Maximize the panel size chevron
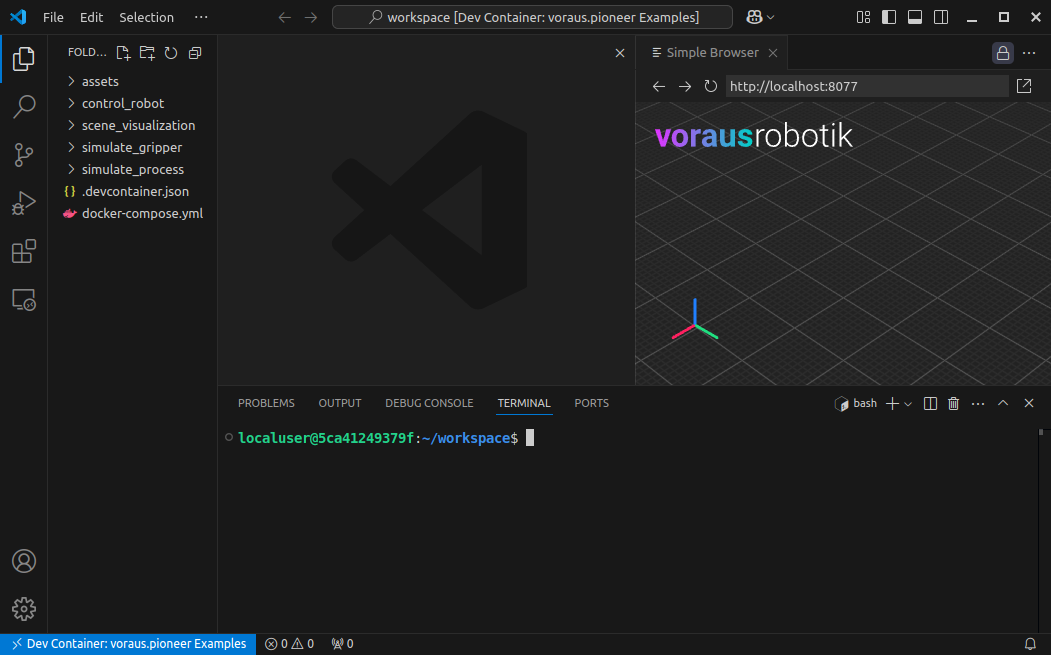 pyautogui.click(x=1003, y=404)
